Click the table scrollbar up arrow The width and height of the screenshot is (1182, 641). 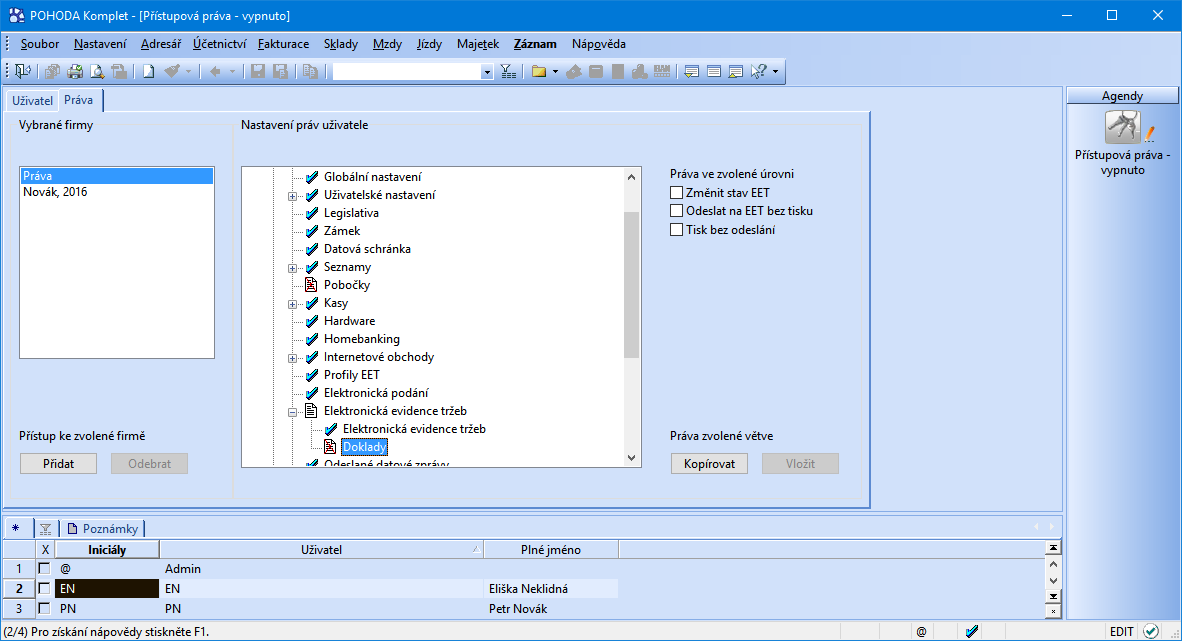pos(1054,564)
